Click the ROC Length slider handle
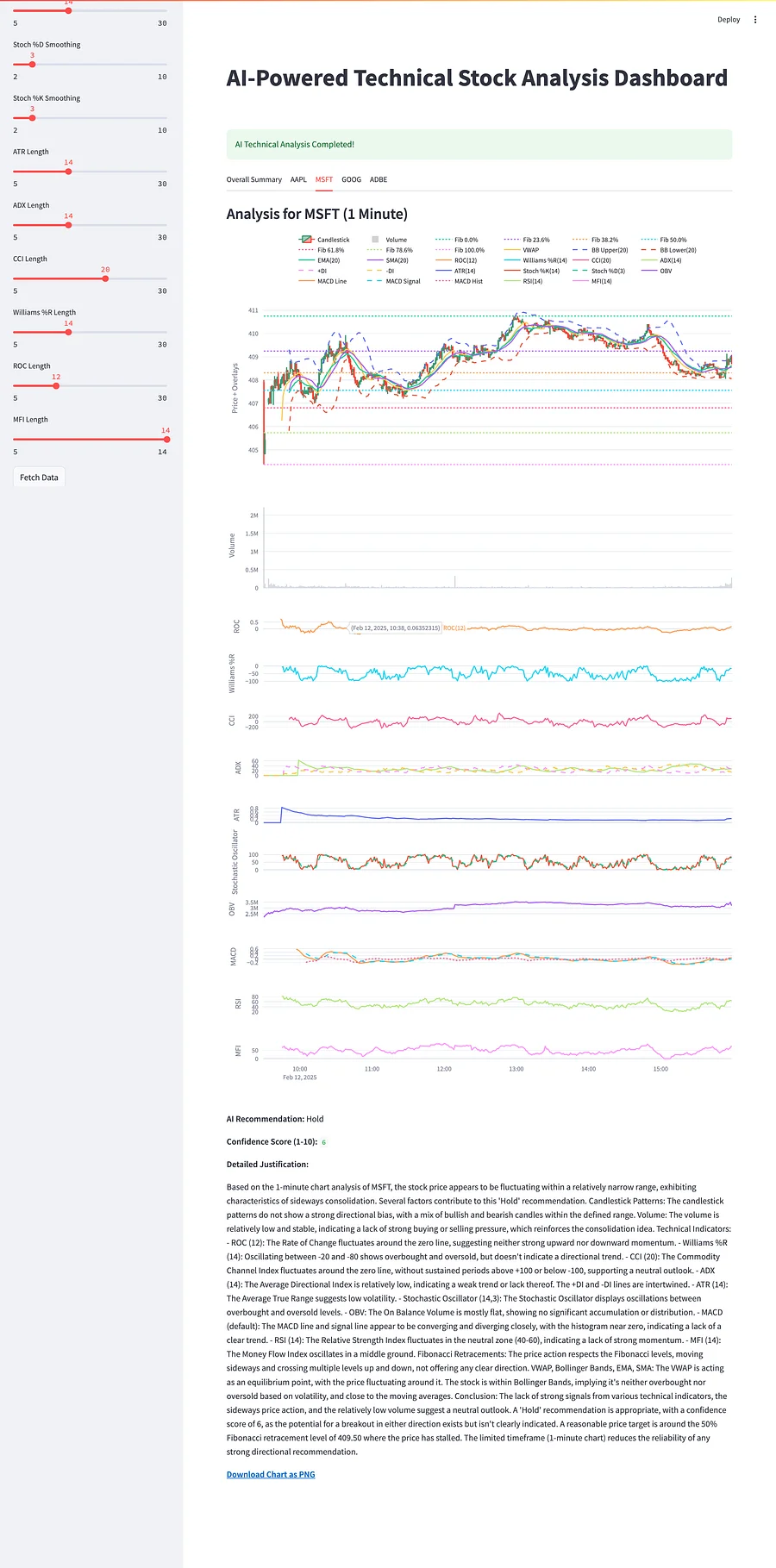The image size is (776, 1568). [x=56, y=385]
